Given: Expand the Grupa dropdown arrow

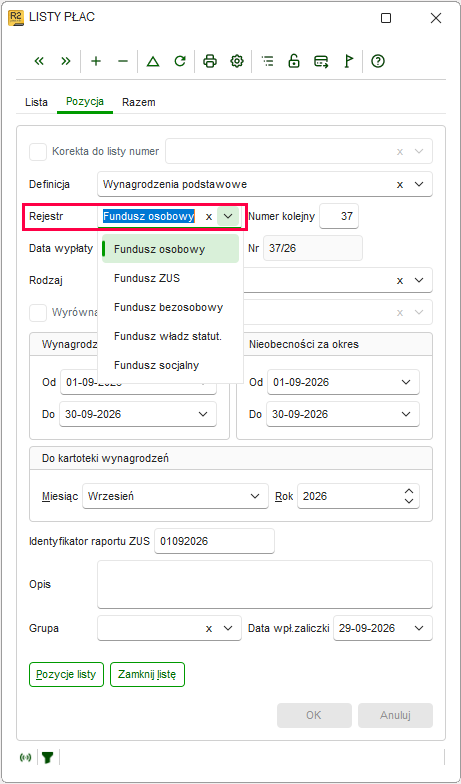Looking at the screenshot, I should pyautogui.click(x=228, y=628).
